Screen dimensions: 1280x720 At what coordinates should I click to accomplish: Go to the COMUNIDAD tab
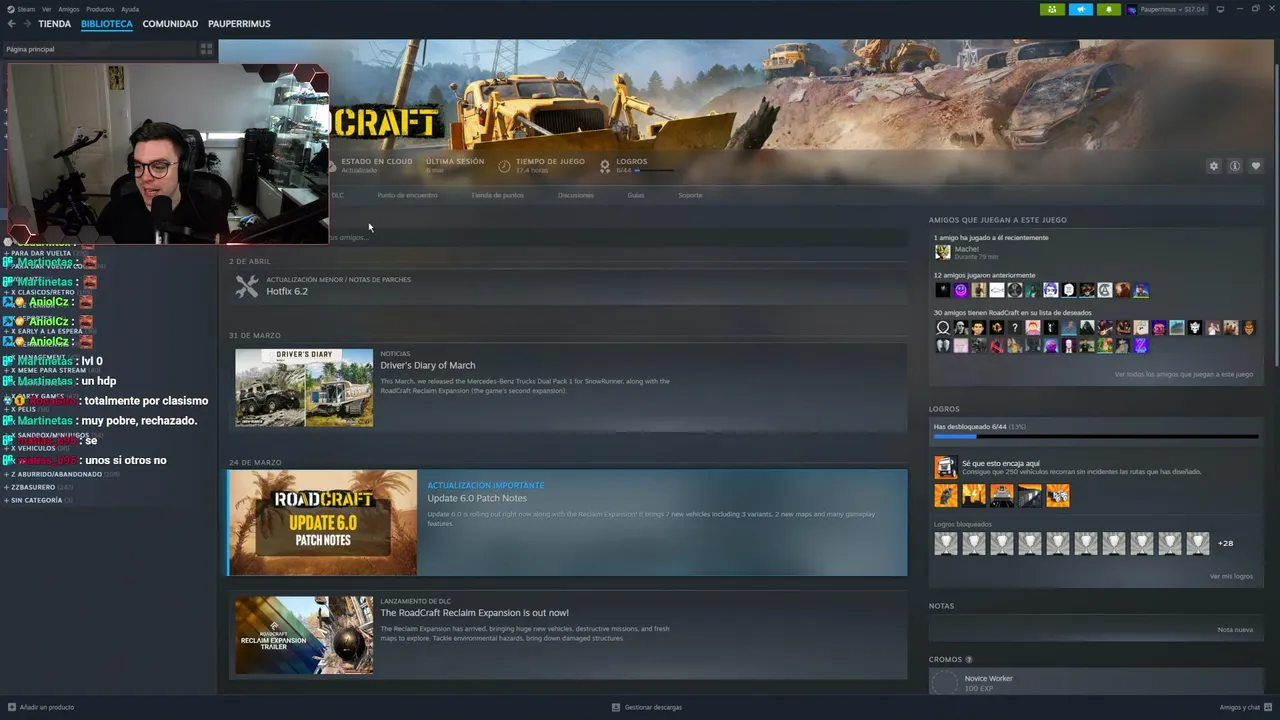(170, 24)
